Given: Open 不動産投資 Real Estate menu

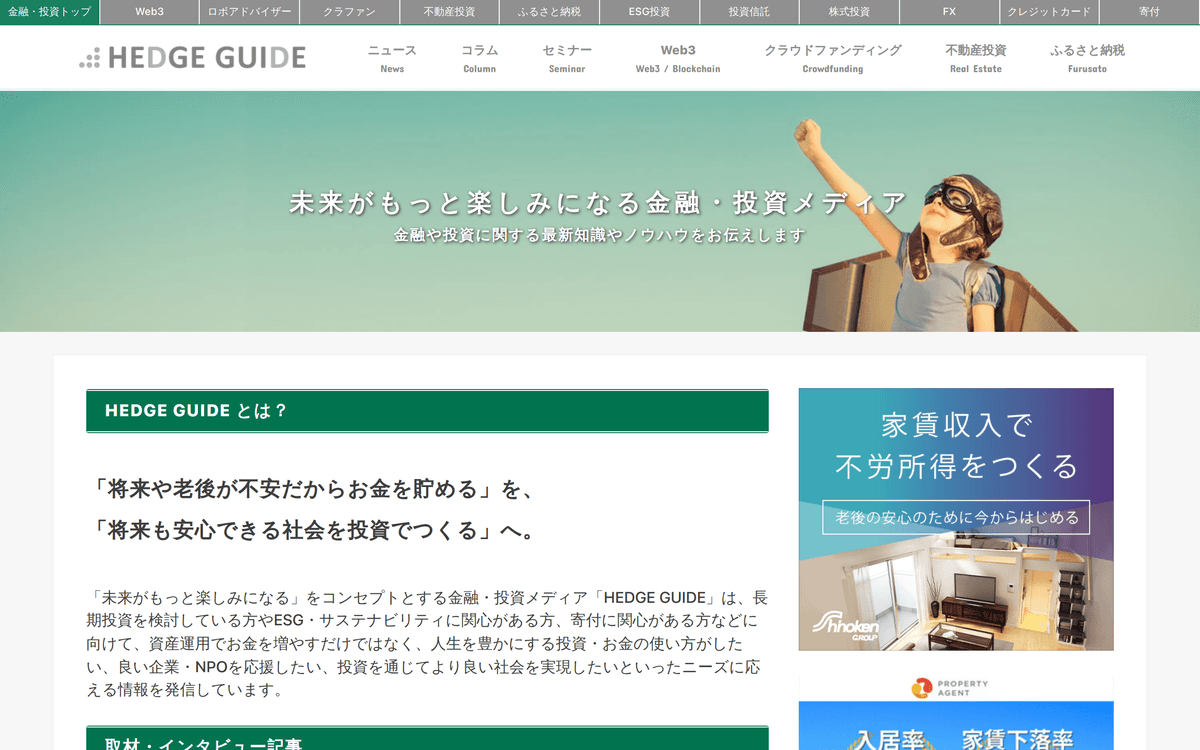Looking at the screenshot, I should coord(976,58).
